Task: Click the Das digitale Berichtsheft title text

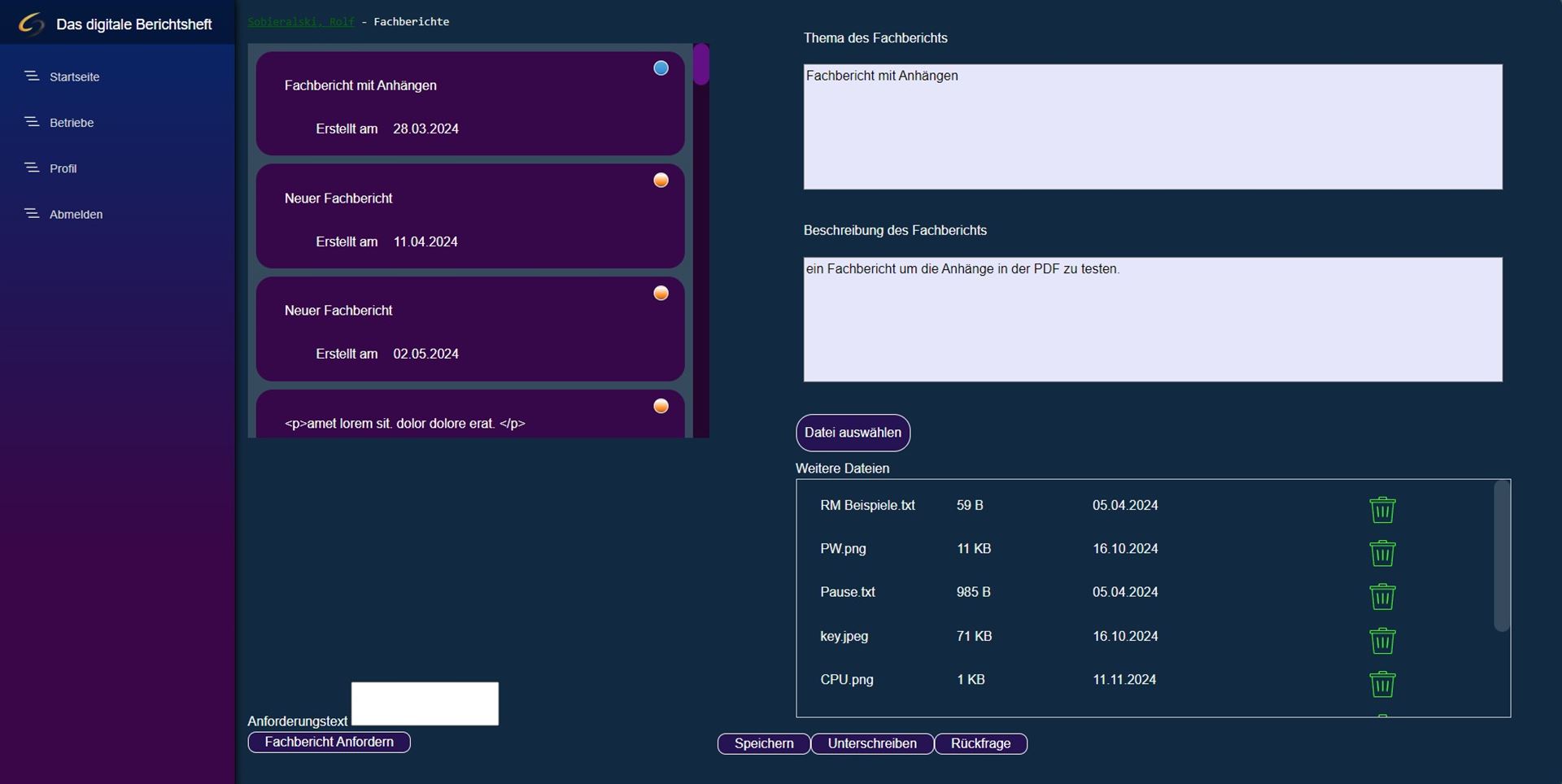Action: coord(134,24)
